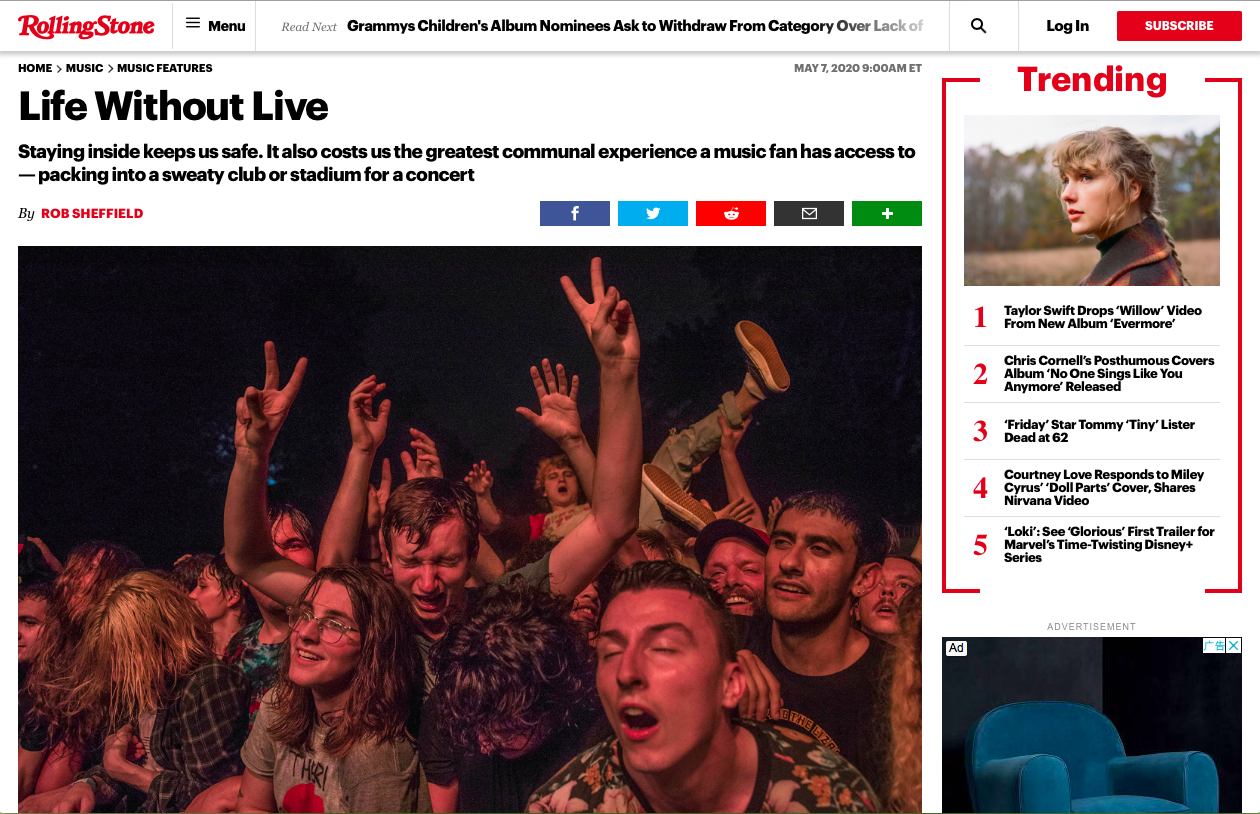Open Chris Cornell covers album story
This screenshot has width=1260, height=814.
[x=1109, y=373]
